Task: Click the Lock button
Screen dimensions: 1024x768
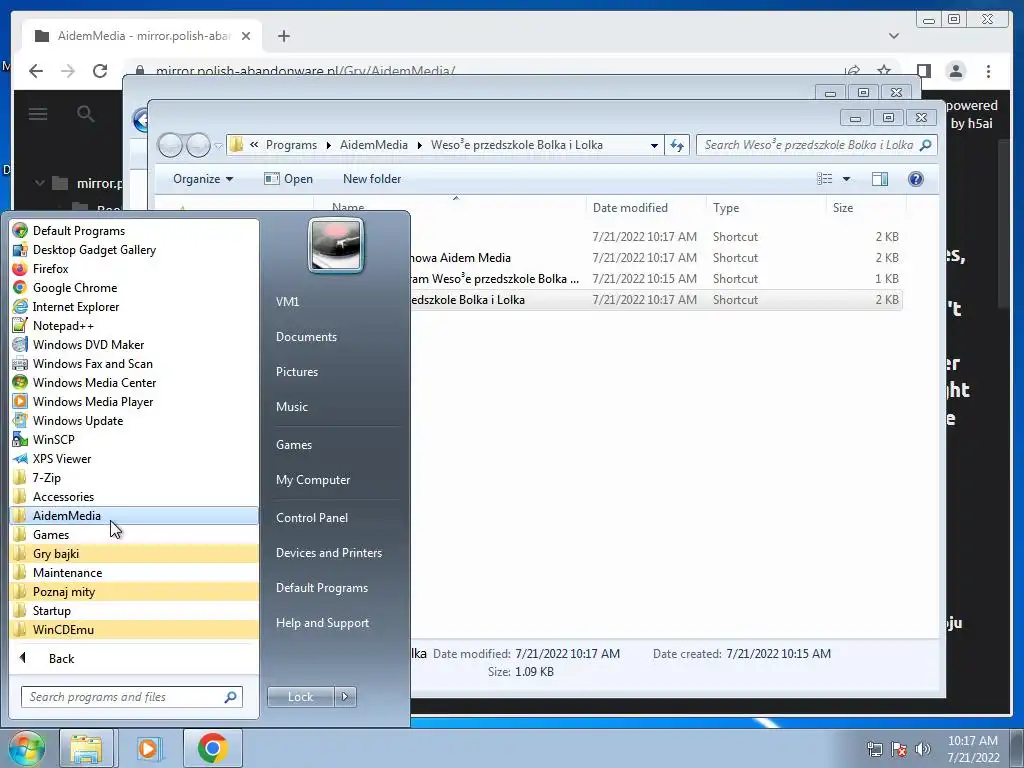Action: 300,697
